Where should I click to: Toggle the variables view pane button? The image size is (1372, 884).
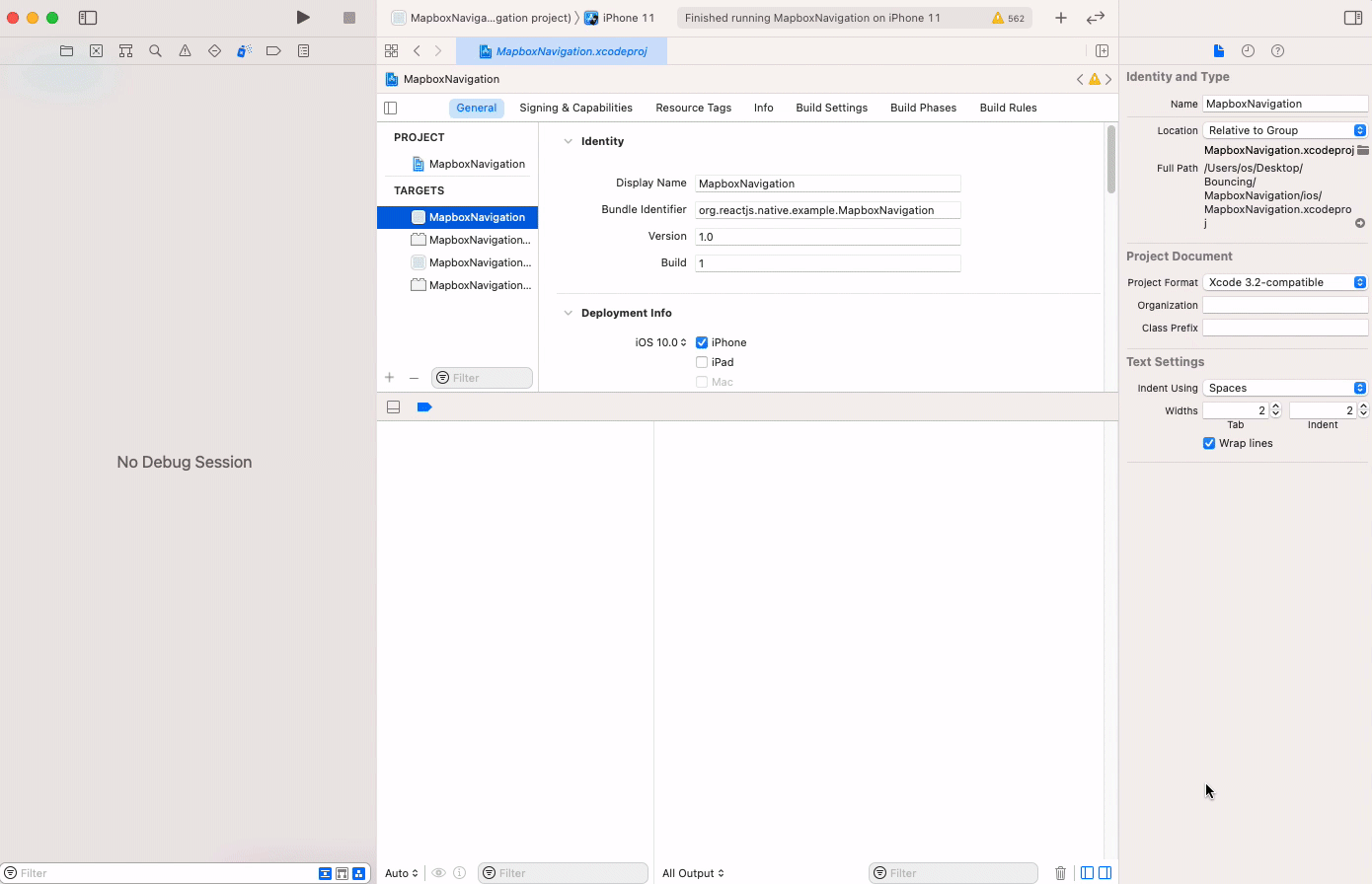point(1087,873)
